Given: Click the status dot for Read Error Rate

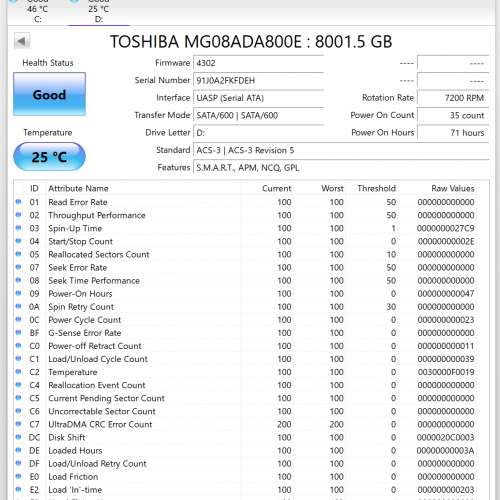Looking at the screenshot, I should pyautogui.click(x=18, y=202).
